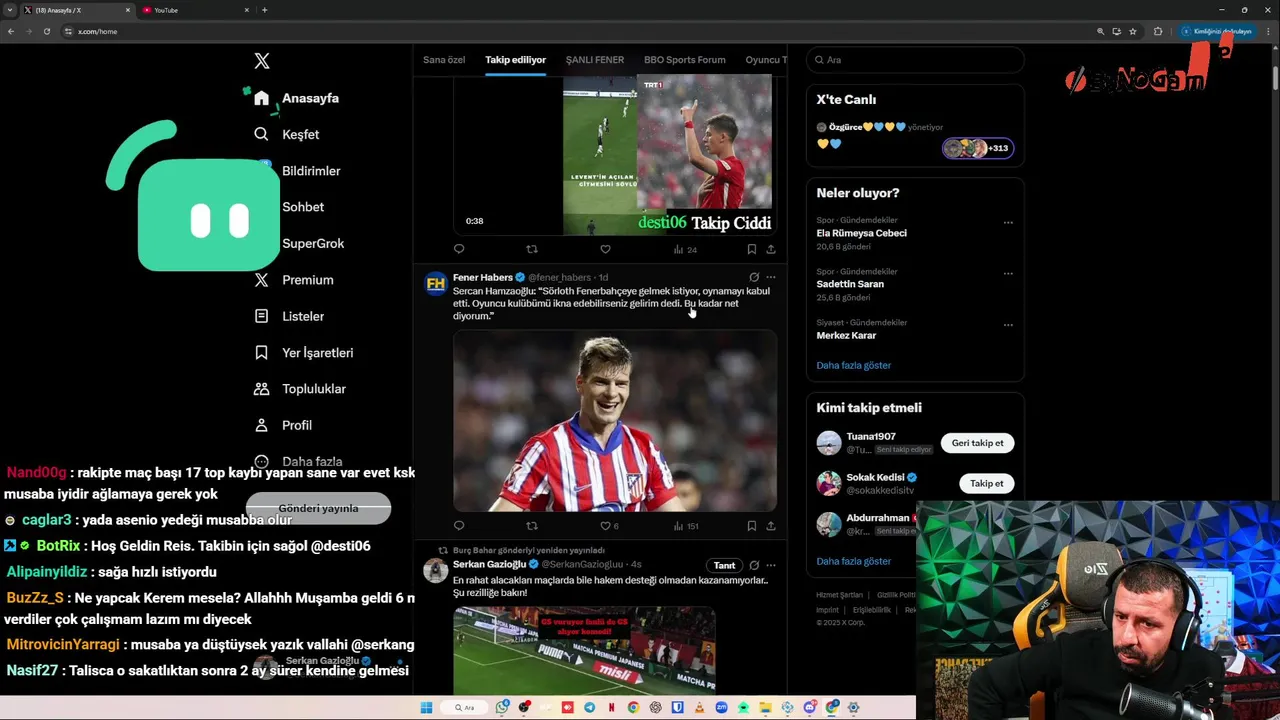Repost the Fener Habers Sörloth post
1280x720 pixels.
click(x=532, y=526)
